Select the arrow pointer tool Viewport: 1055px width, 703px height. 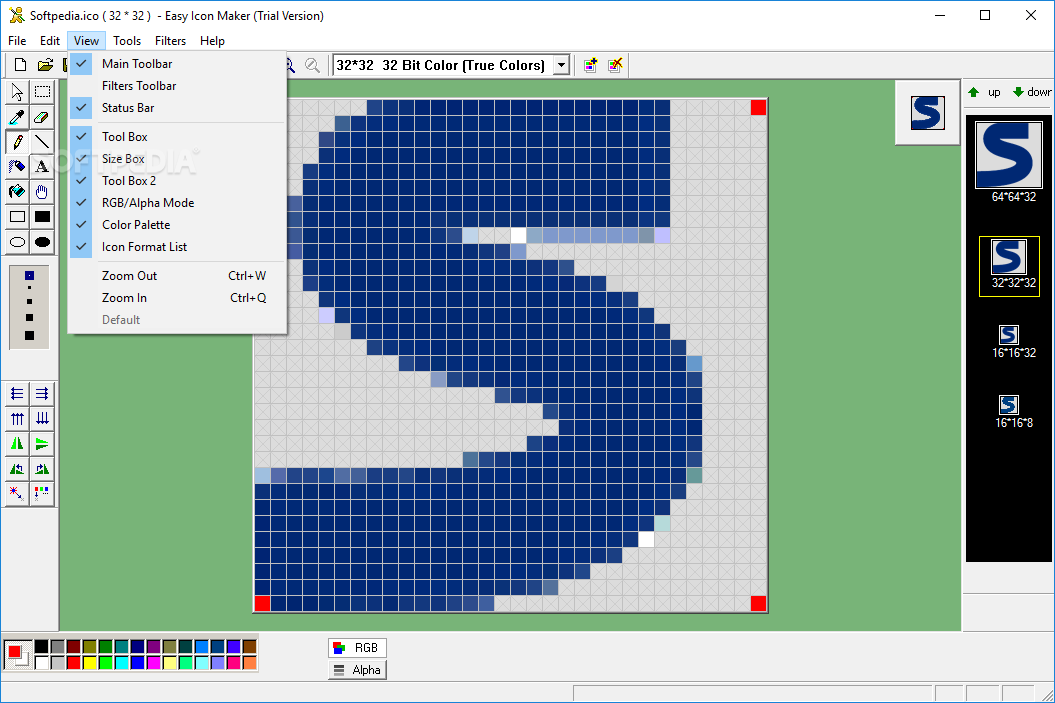point(17,91)
